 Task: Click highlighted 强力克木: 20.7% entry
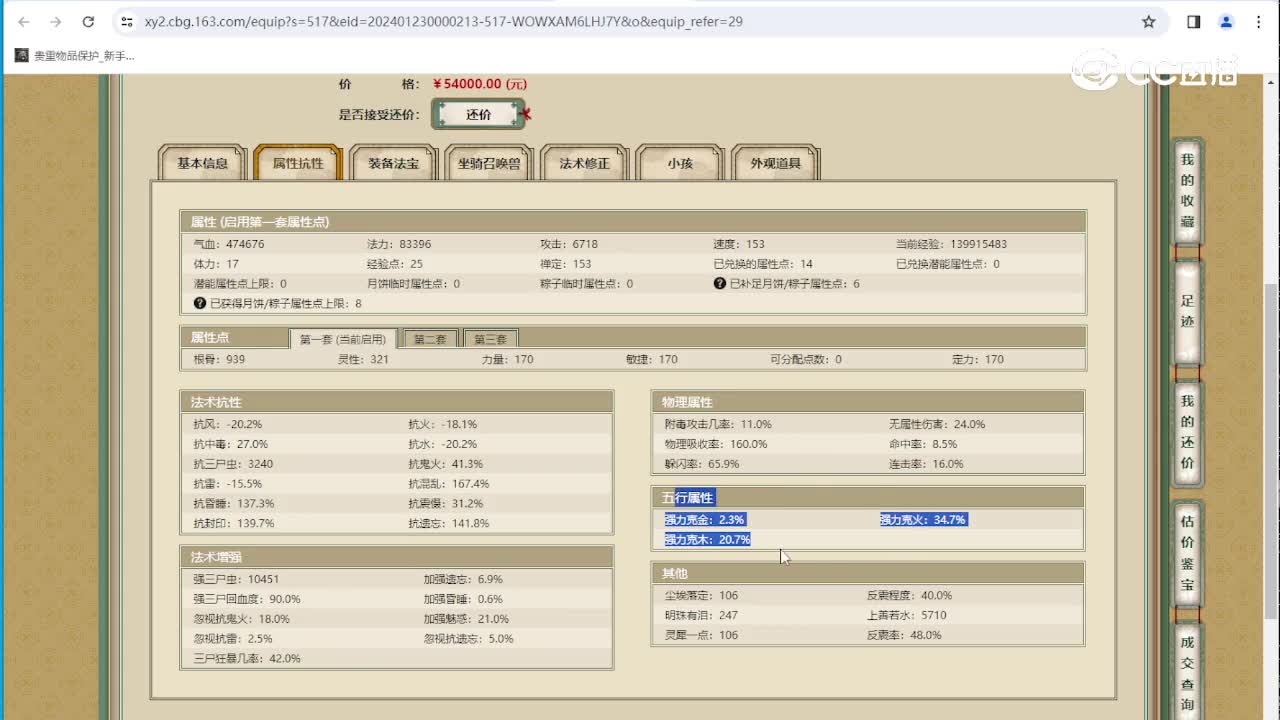708,540
